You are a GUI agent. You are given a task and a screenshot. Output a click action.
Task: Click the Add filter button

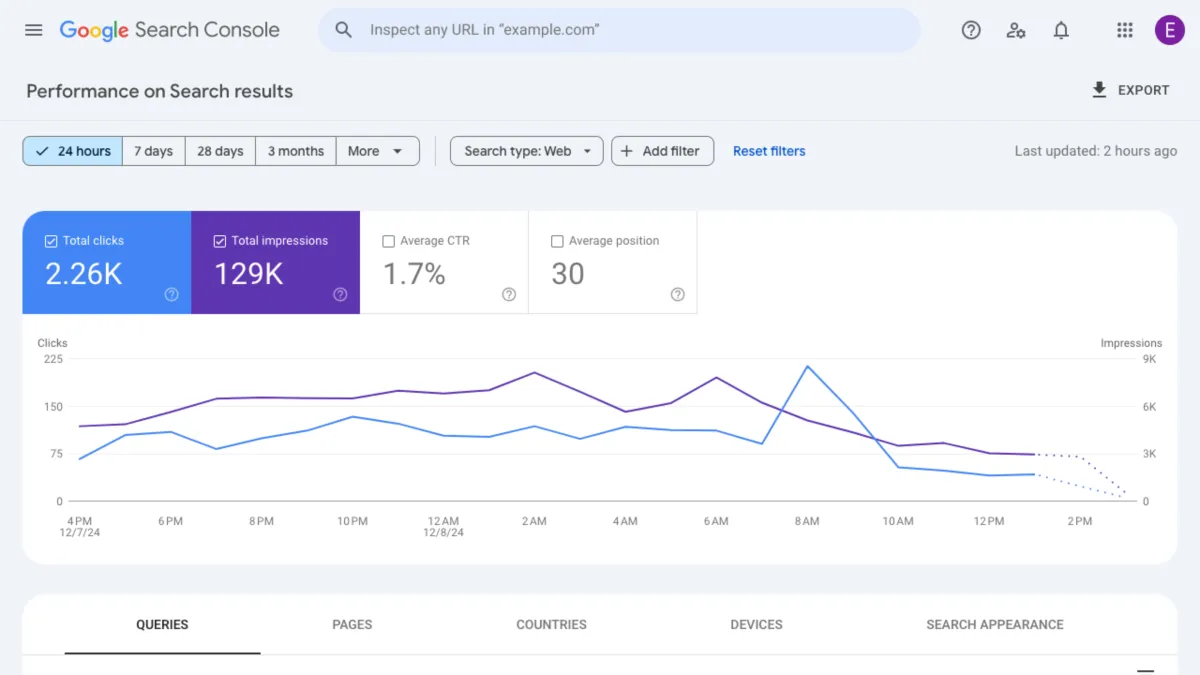[x=662, y=150]
